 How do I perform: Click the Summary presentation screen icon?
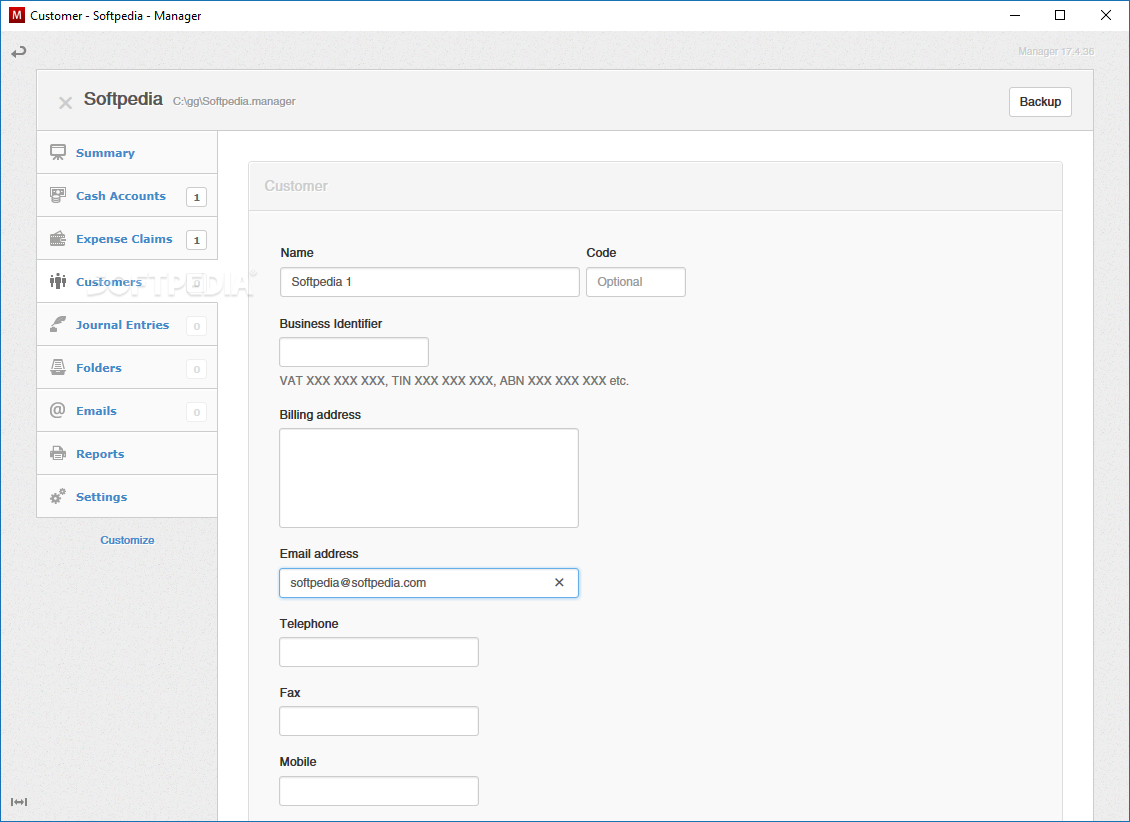tap(58, 152)
